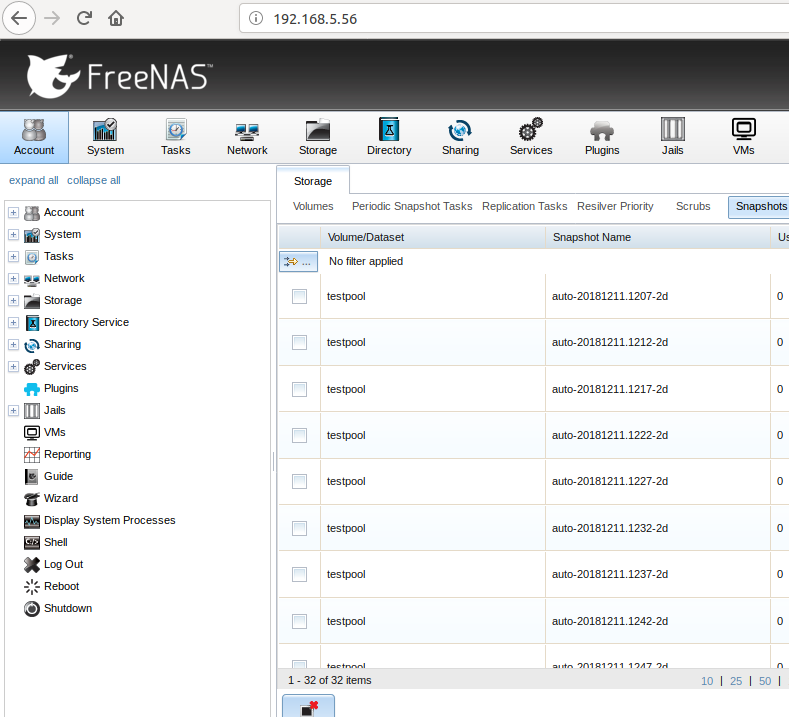Check the box for snapshot auto-20181211.1207-2d
Image resolution: width=789 pixels, height=717 pixels.
[299, 296]
